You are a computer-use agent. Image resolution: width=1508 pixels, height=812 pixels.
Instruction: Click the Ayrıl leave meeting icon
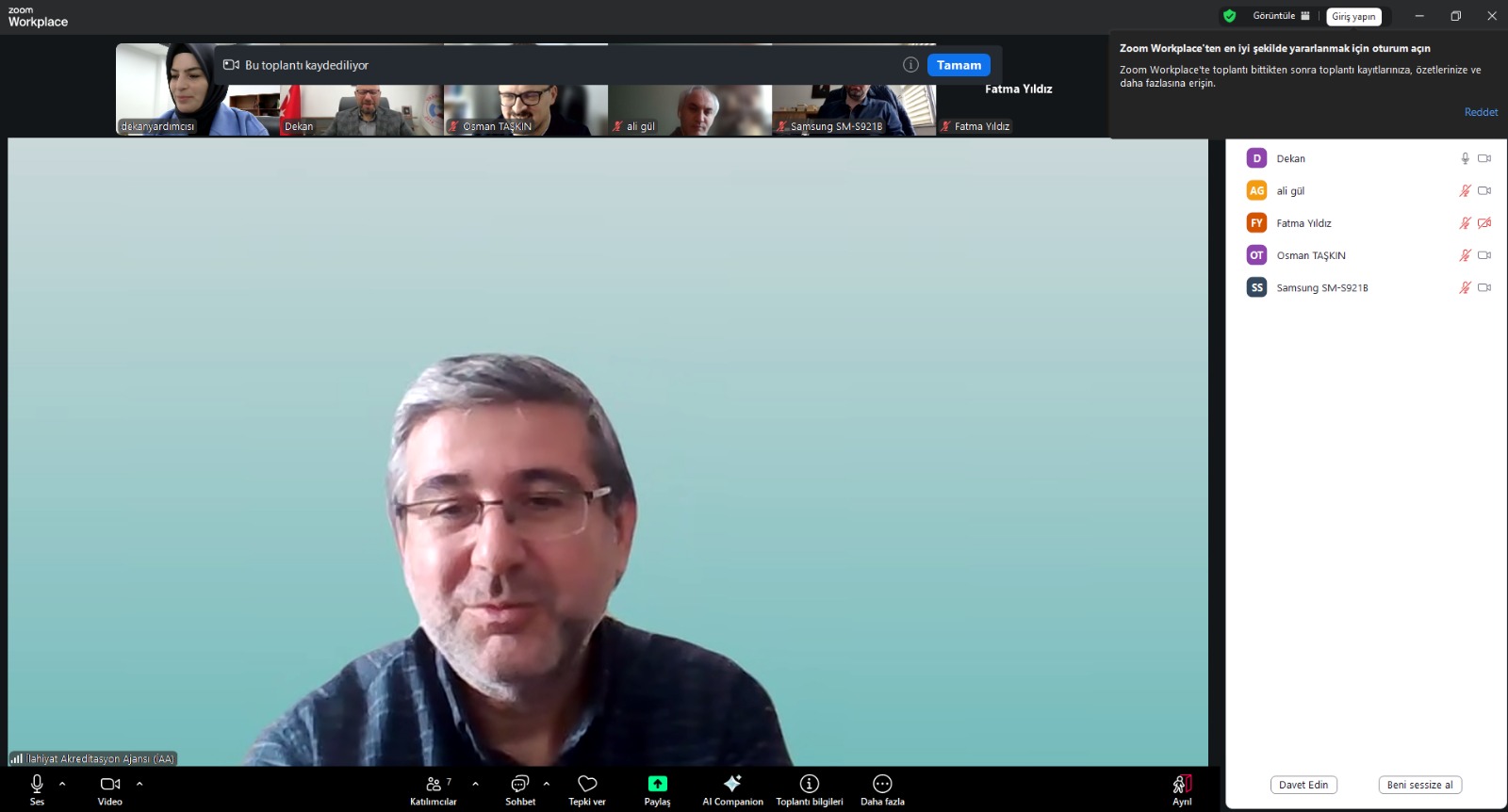pyautogui.click(x=1182, y=784)
